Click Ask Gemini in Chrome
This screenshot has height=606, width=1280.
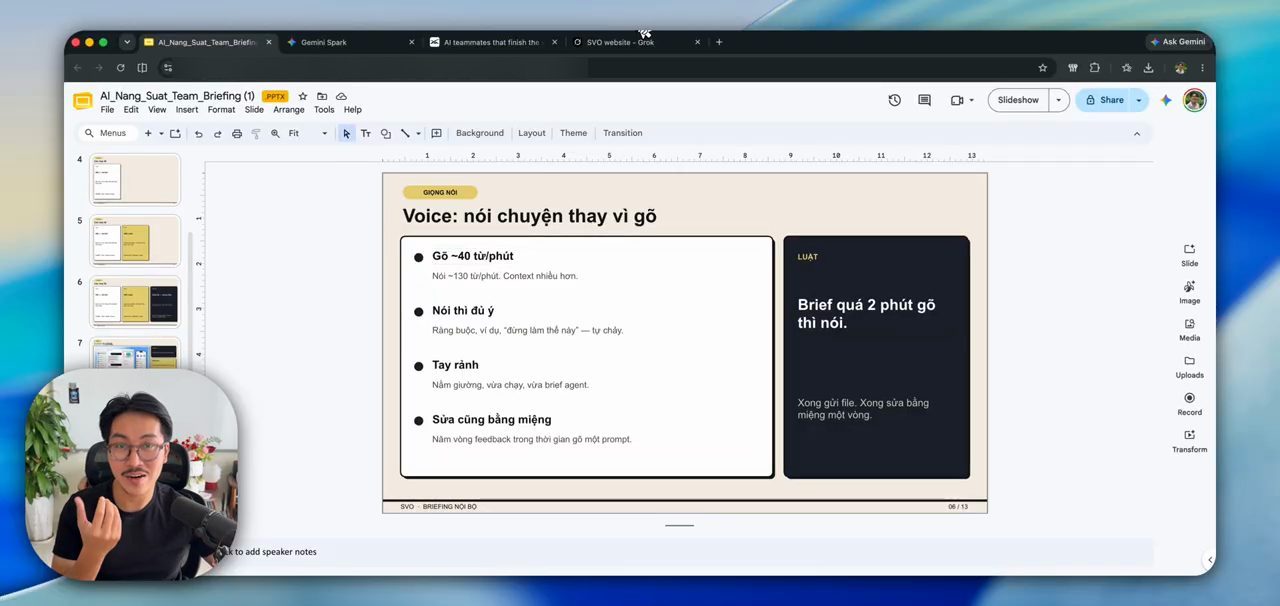point(1178,42)
